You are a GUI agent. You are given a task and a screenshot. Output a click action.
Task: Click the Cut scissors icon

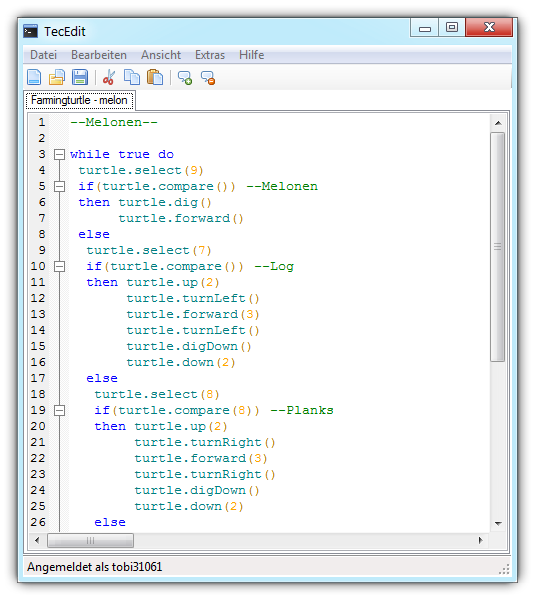[109, 77]
